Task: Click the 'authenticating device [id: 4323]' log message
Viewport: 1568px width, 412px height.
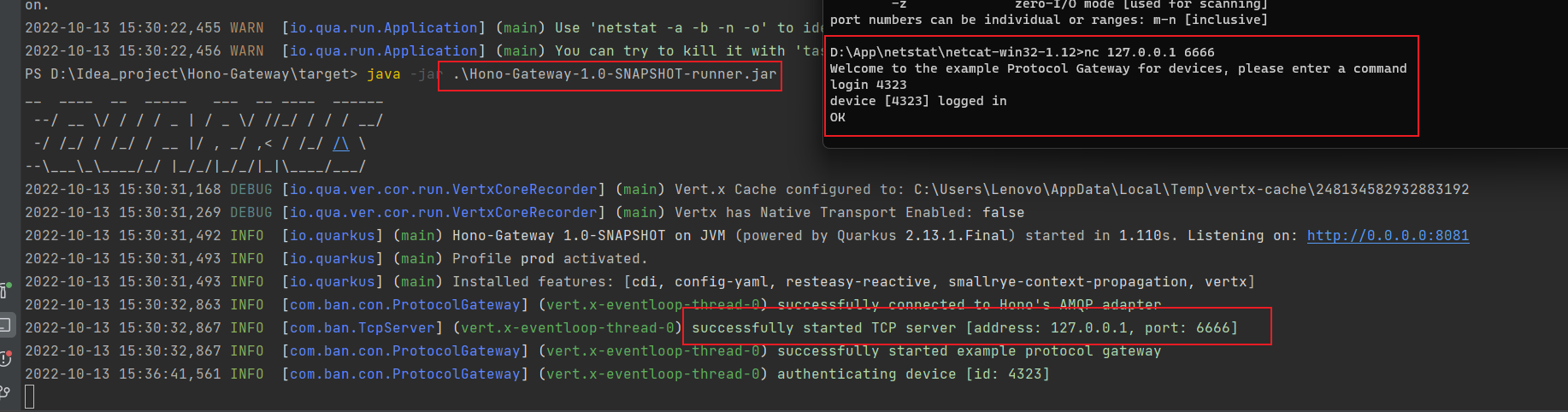Action: [x=913, y=374]
